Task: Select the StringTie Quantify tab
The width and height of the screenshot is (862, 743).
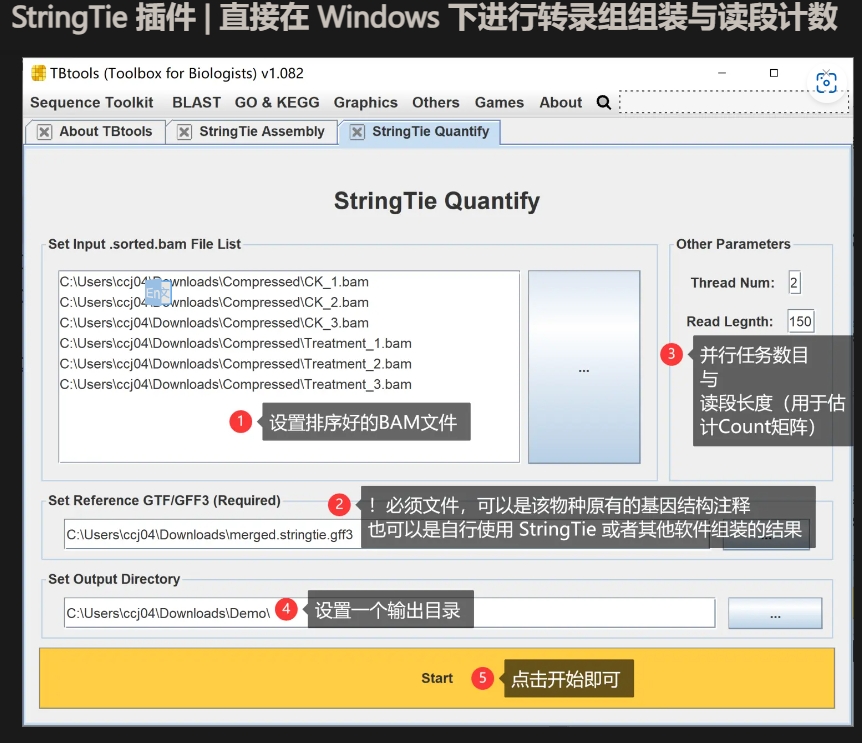Action: click(430, 131)
